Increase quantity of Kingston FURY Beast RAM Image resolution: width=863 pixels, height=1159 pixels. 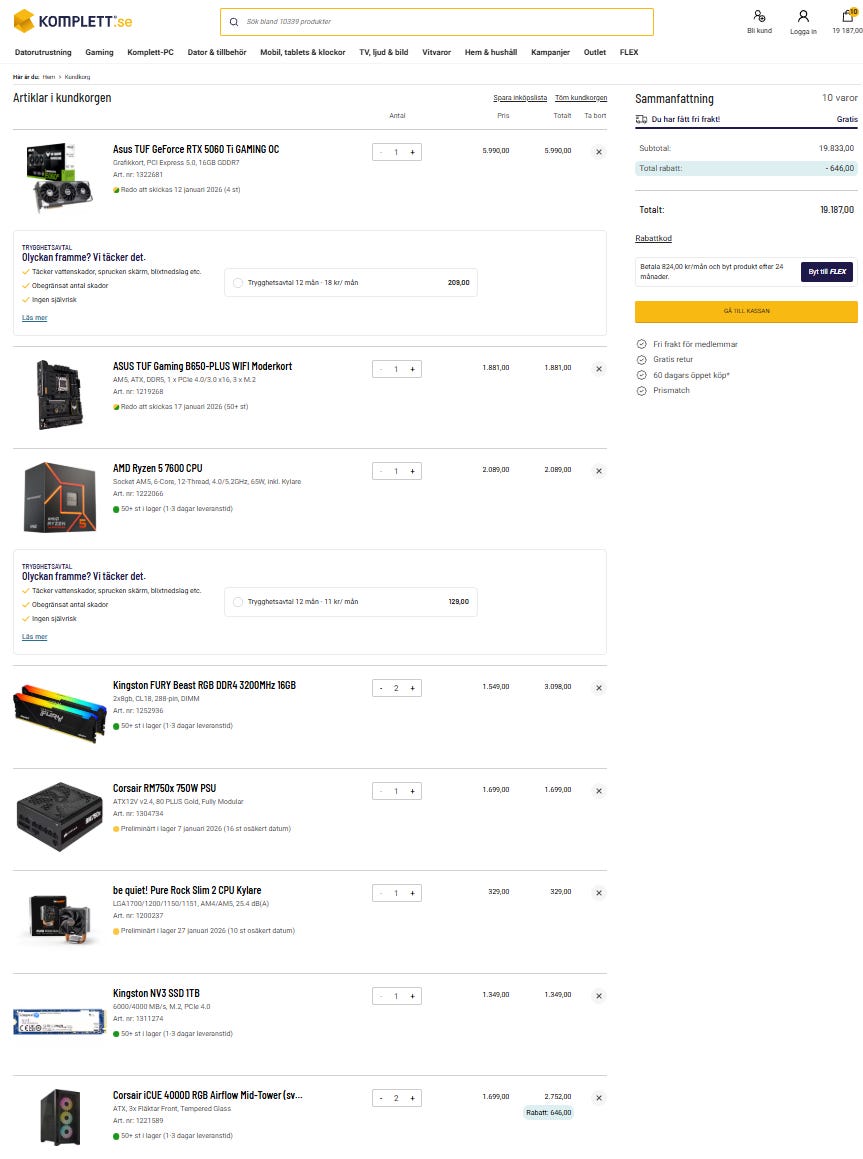pos(412,688)
